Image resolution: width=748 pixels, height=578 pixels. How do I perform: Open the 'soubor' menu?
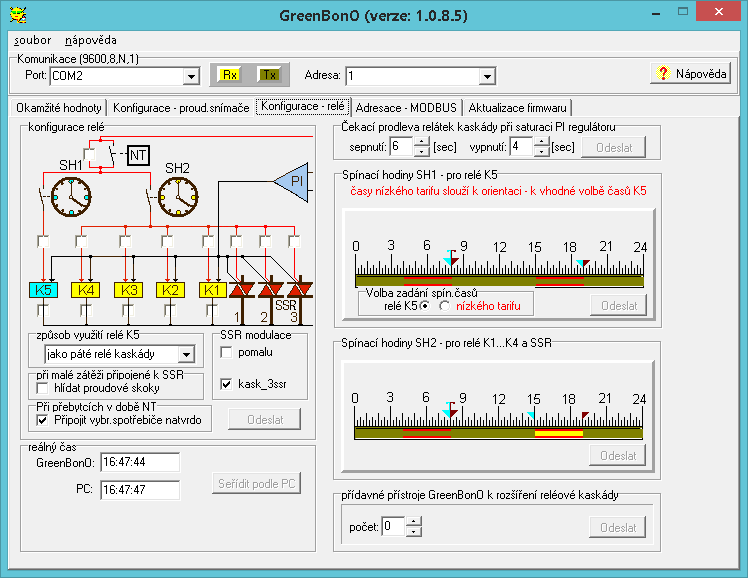click(33, 40)
